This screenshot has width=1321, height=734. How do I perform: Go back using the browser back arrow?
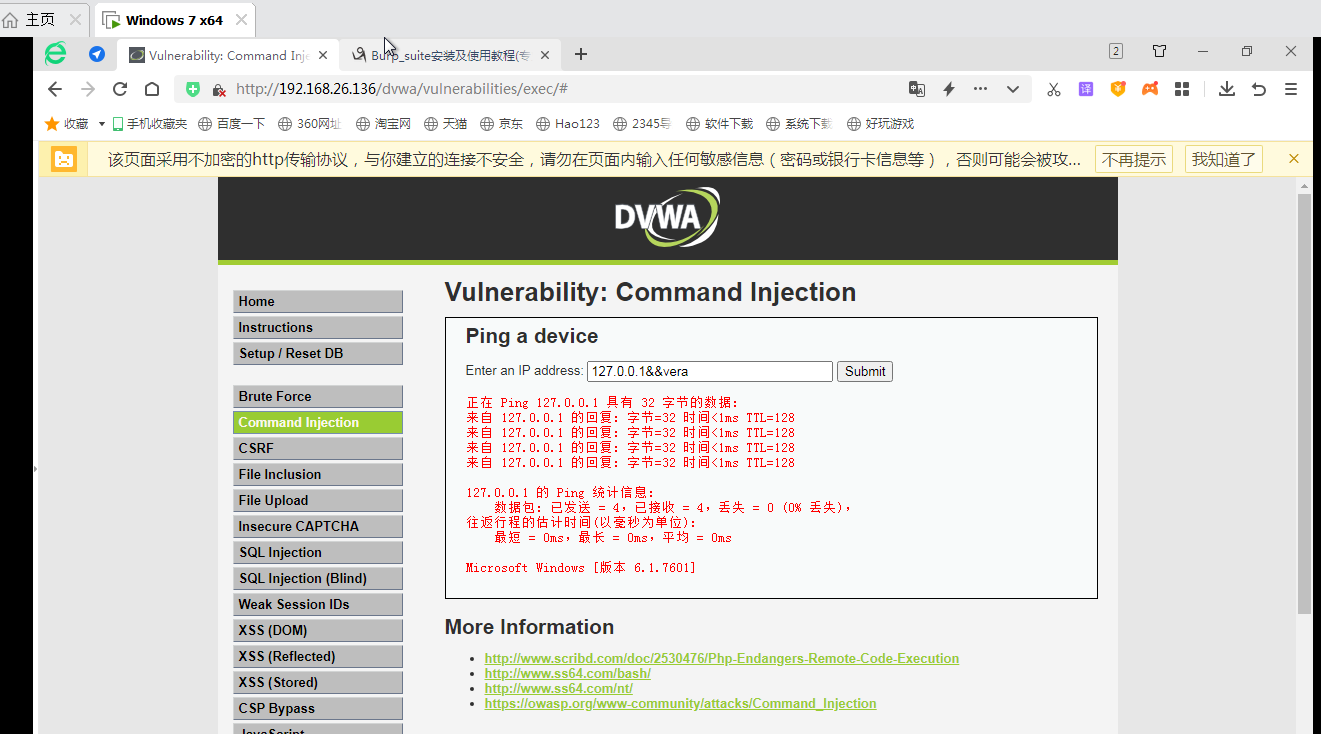click(x=55, y=89)
